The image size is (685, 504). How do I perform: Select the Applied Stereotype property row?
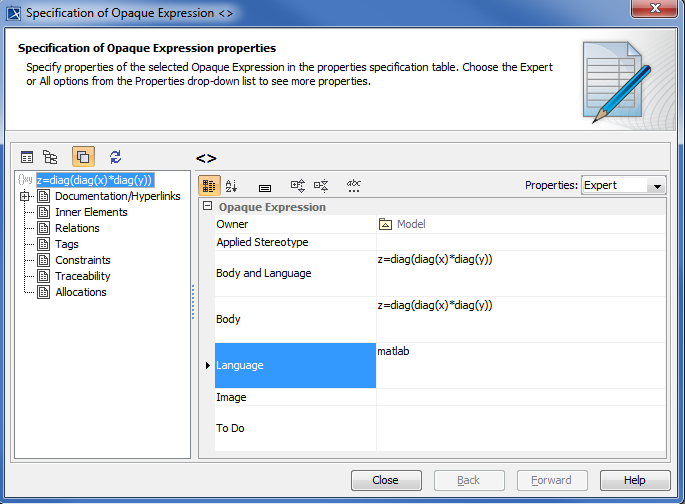pyautogui.click(x=440, y=242)
